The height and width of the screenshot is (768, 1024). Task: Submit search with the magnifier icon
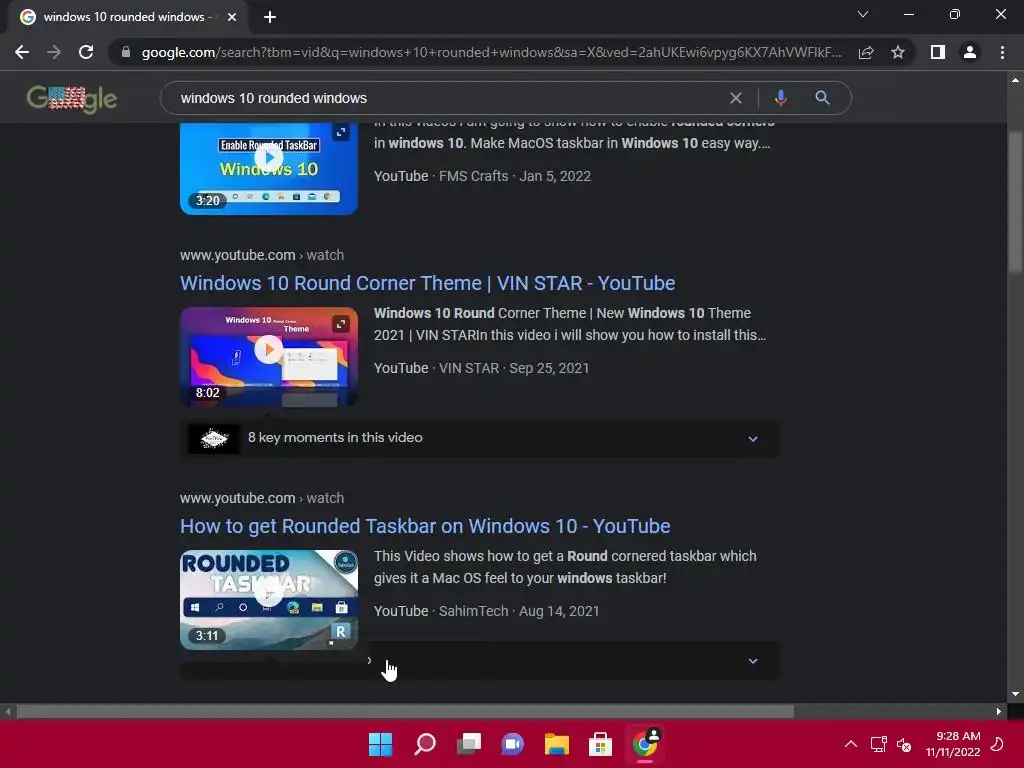click(x=822, y=98)
